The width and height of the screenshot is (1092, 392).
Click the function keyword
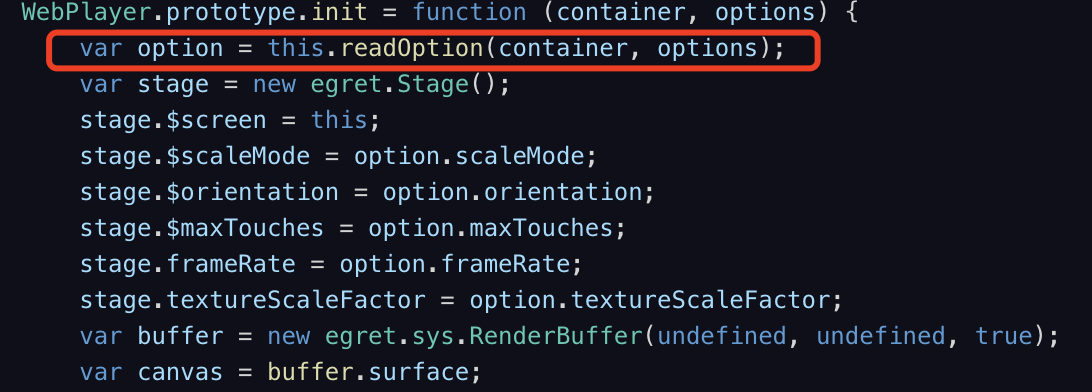coord(469,12)
